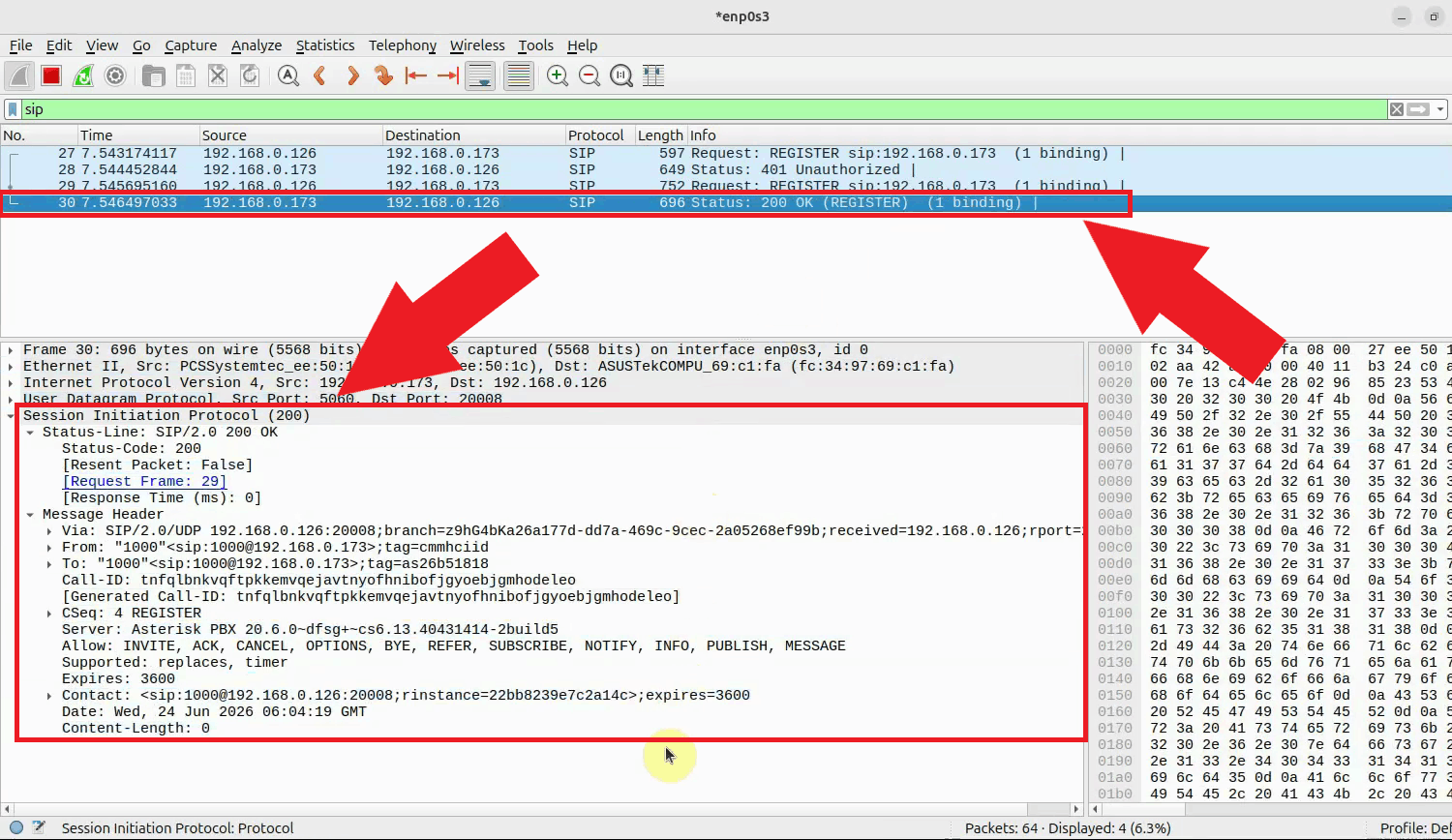The height and width of the screenshot is (840, 1452).
Task: Open the Find packet magnifier icon
Action: pos(287,75)
